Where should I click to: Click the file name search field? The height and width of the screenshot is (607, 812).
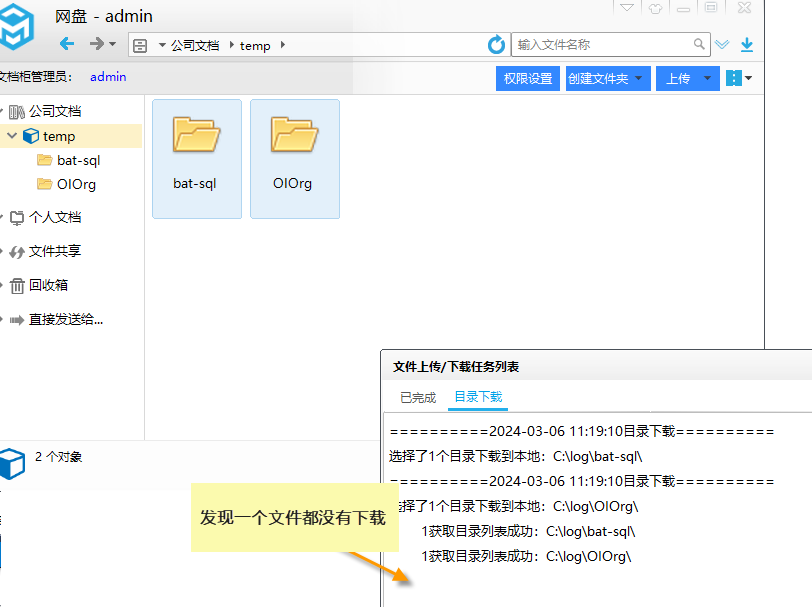pyautogui.click(x=602, y=45)
